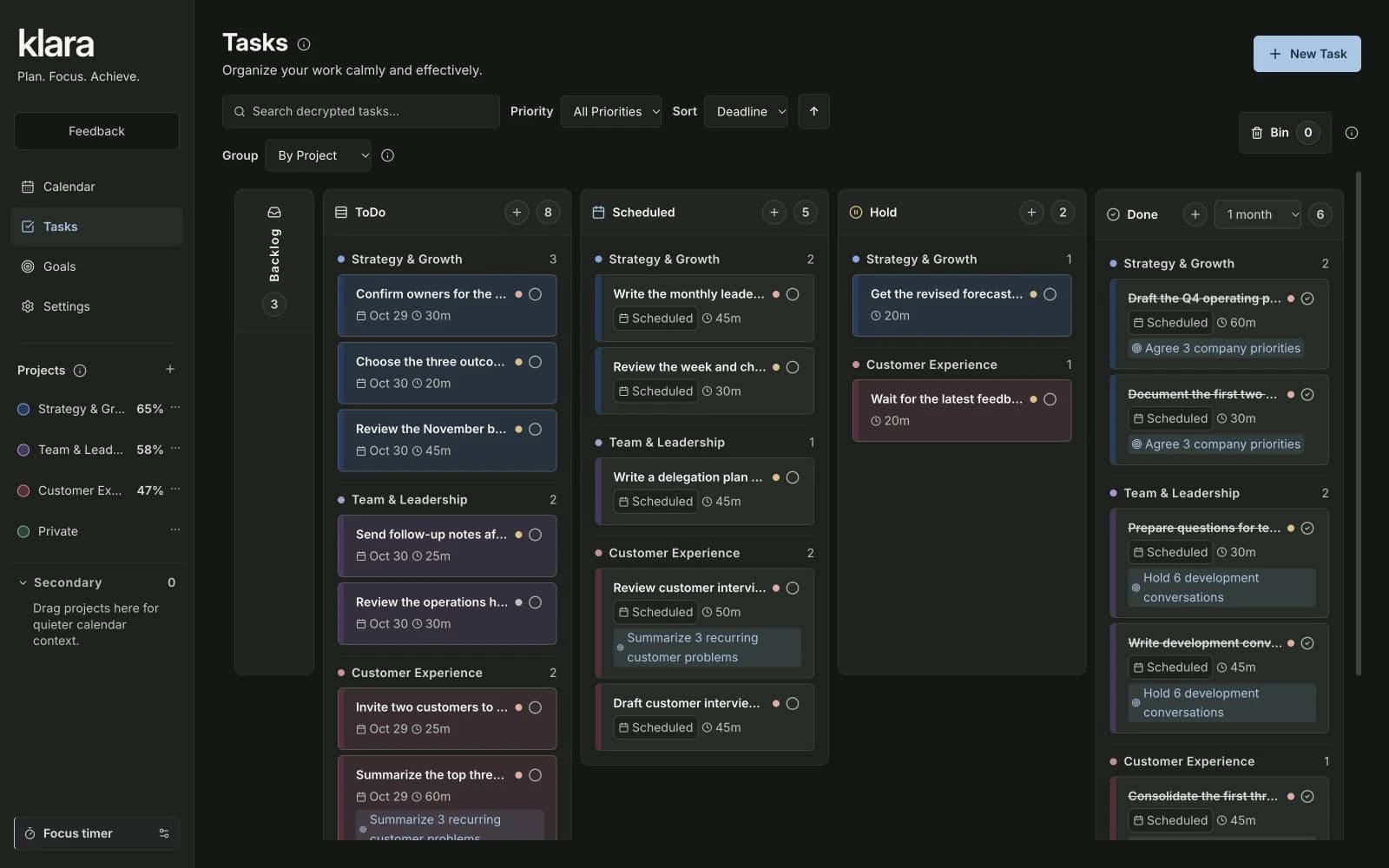1389x868 pixels.
Task: Open the Calendar page in the sidebar
Action: [x=96, y=187]
